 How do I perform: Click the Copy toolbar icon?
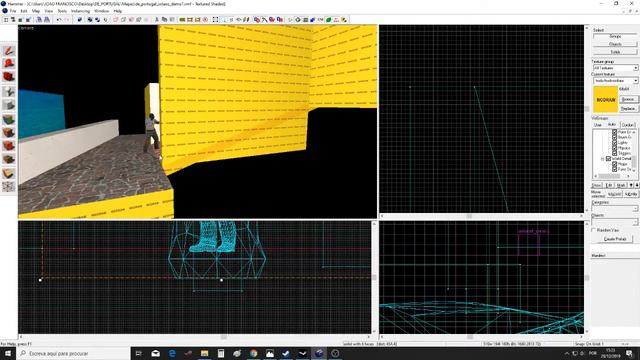pos(164,20)
